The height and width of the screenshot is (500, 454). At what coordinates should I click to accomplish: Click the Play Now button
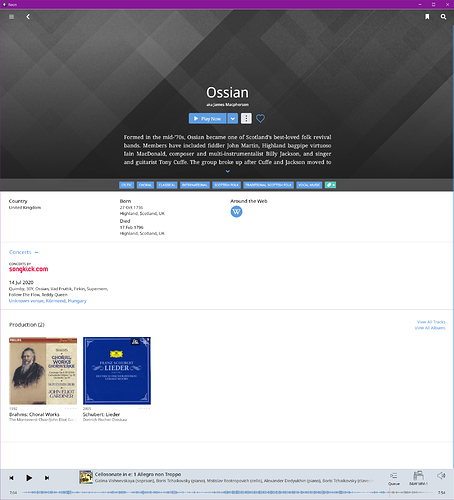click(207, 118)
